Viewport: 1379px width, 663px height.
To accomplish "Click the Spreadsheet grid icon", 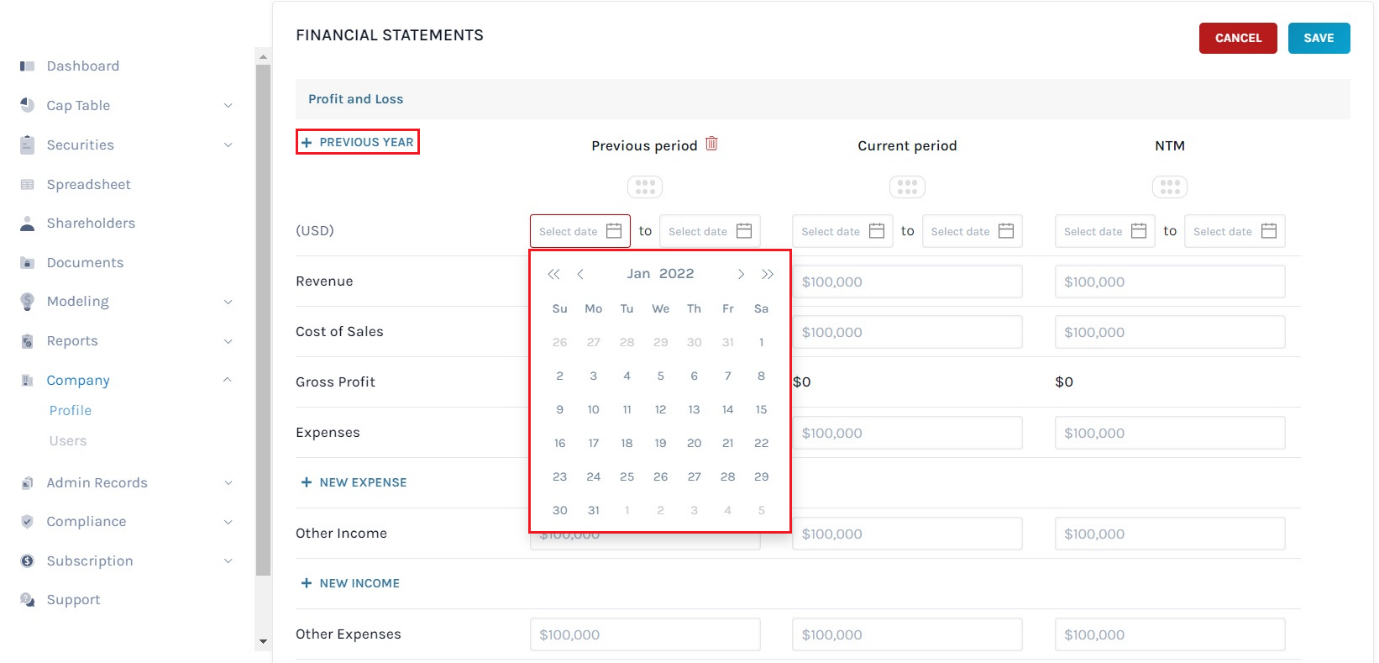I will pos(28,184).
